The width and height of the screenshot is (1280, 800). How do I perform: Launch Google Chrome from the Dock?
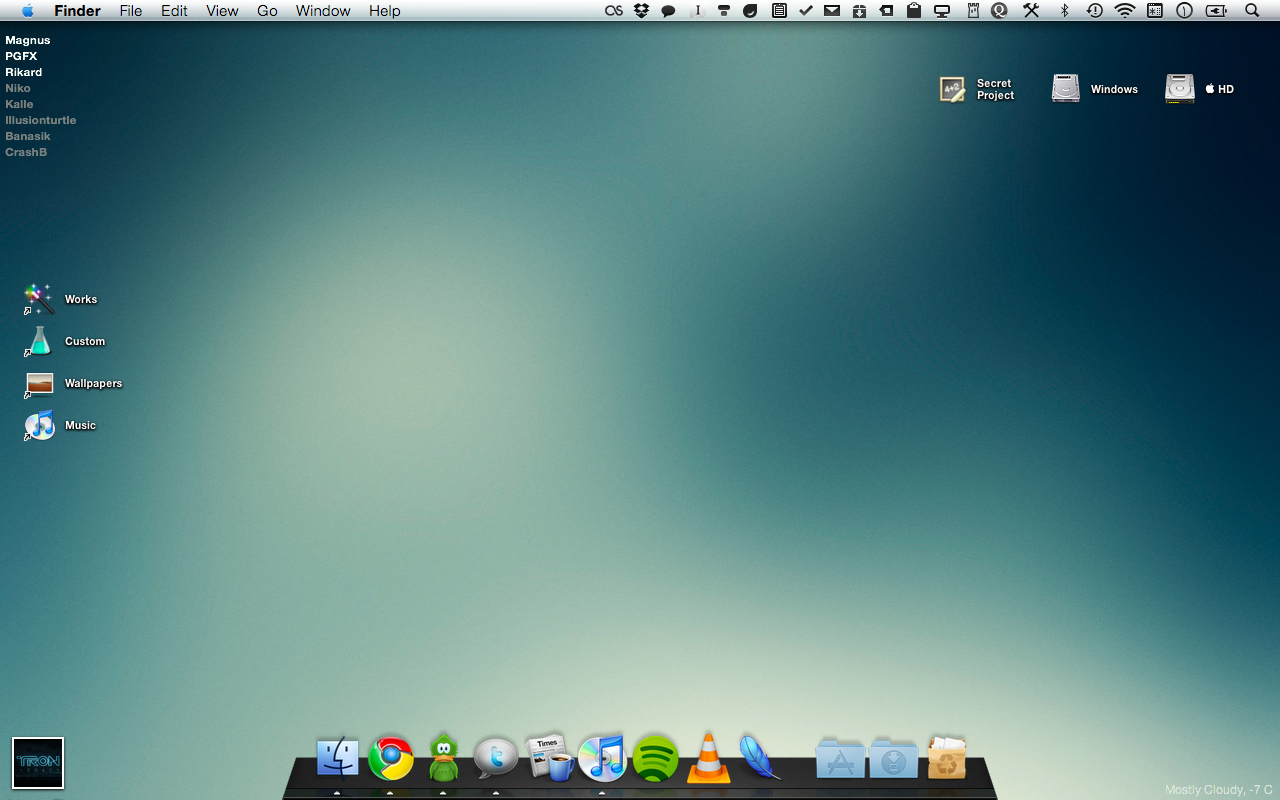click(x=391, y=758)
